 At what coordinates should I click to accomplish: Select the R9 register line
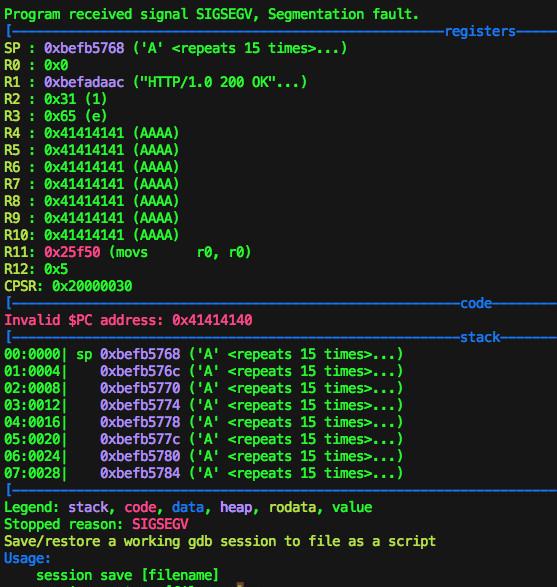click(91, 218)
